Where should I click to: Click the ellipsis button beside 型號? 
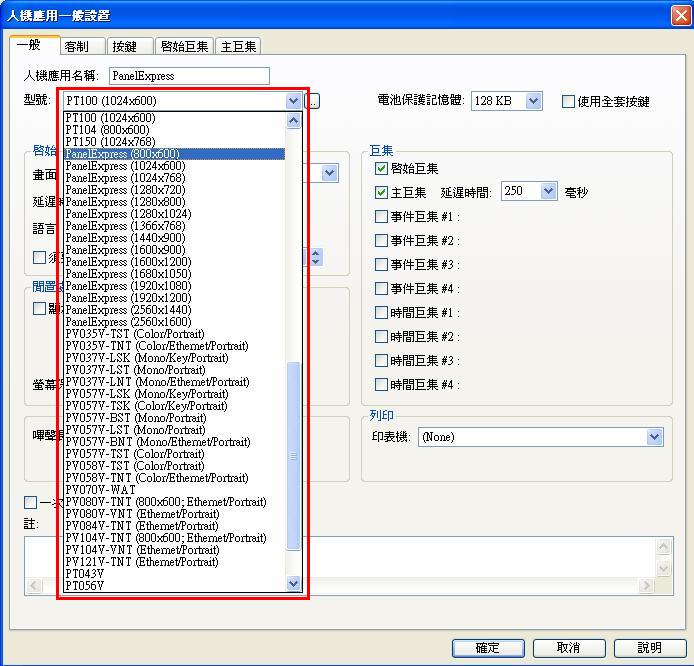312,101
